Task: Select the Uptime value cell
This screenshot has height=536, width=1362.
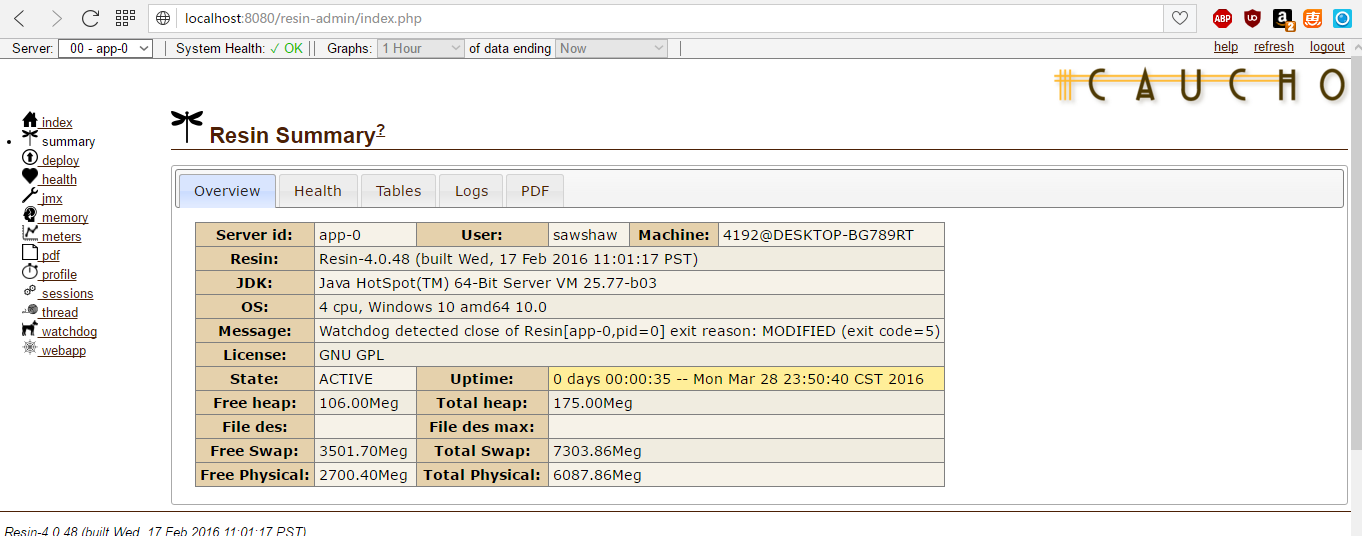Action: click(x=746, y=379)
